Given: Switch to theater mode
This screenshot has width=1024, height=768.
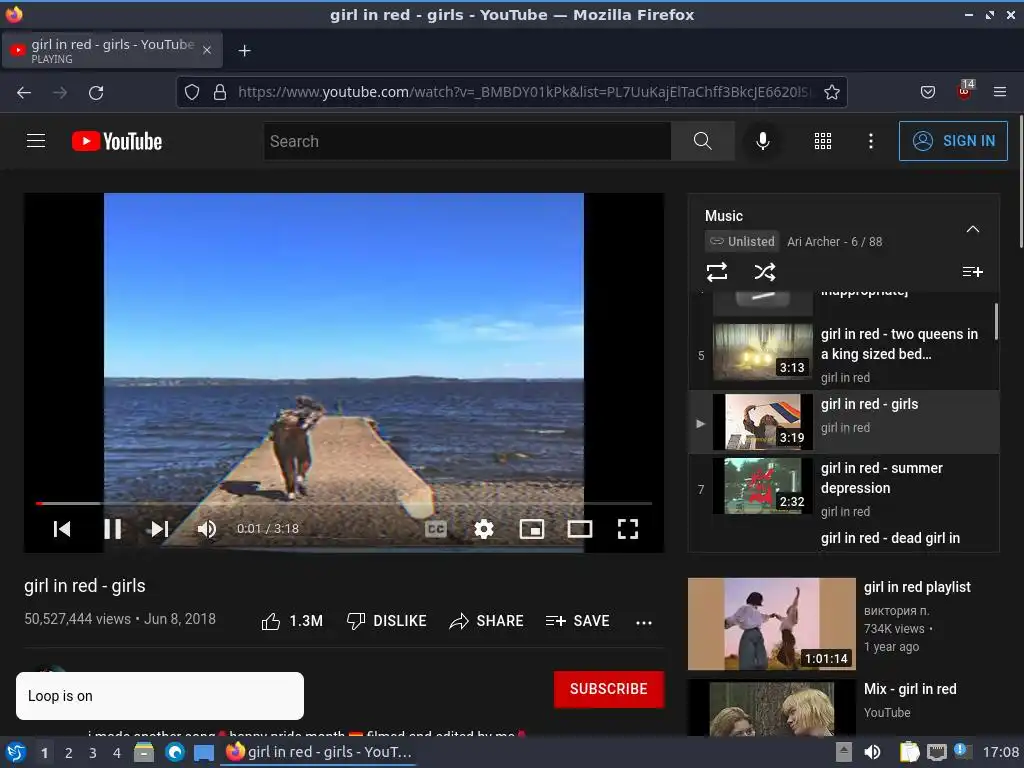Looking at the screenshot, I should pos(580,529).
